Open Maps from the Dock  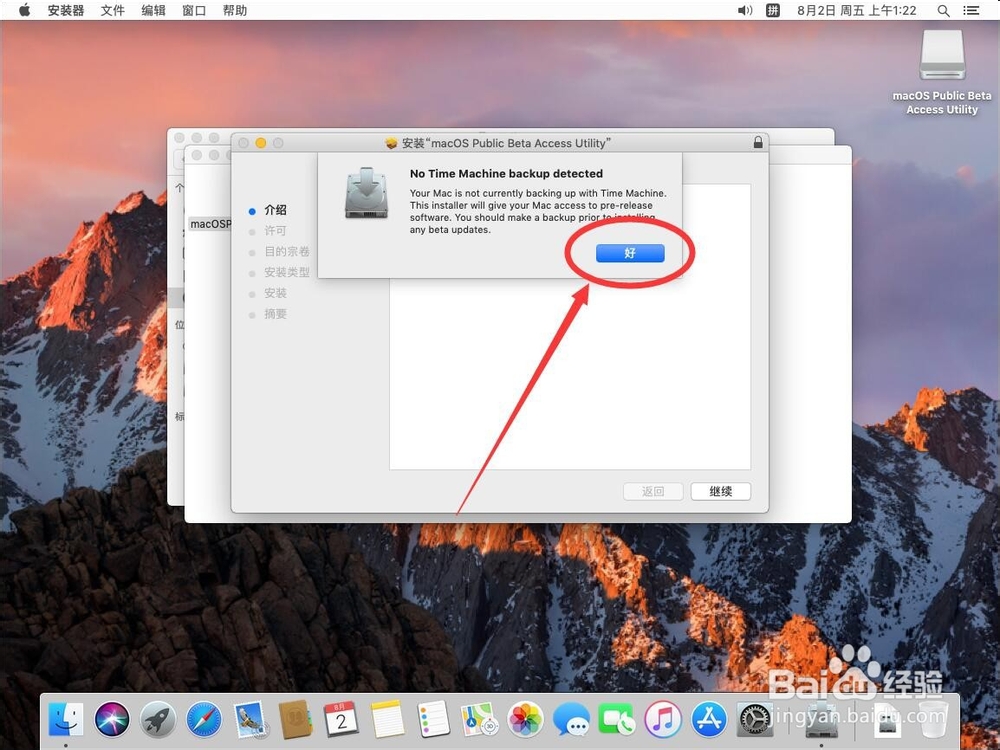coord(480,719)
